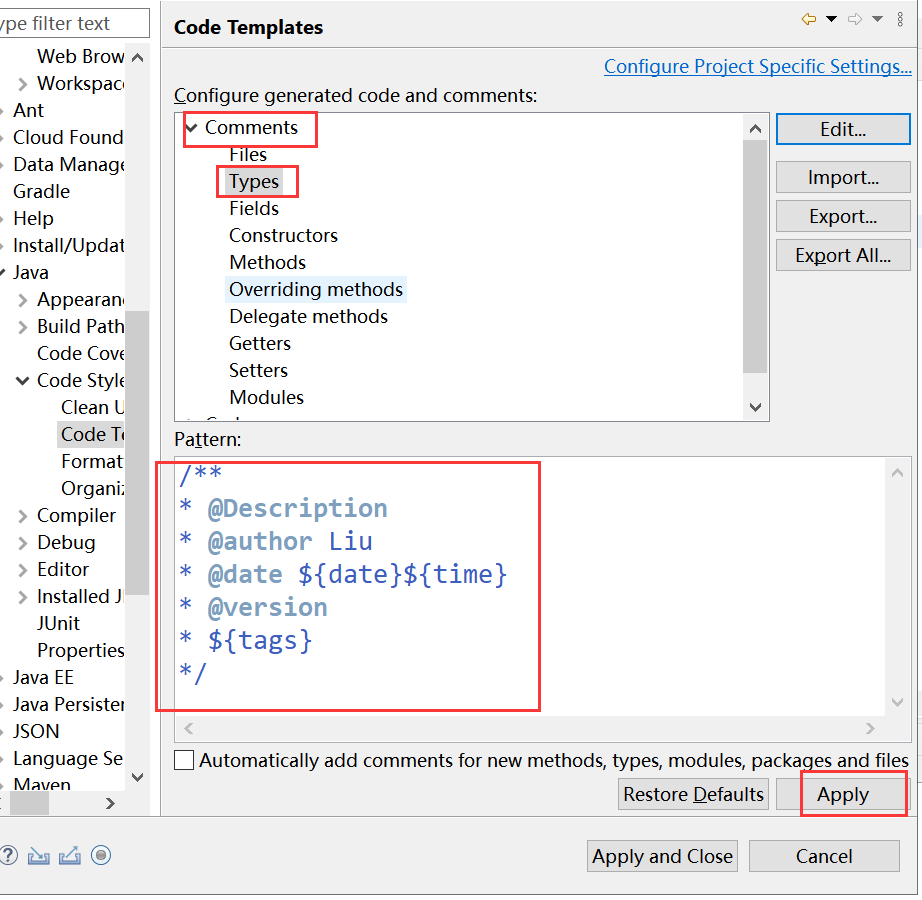
Task: Select the Getters comment template
Action: pyautogui.click(x=260, y=344)
